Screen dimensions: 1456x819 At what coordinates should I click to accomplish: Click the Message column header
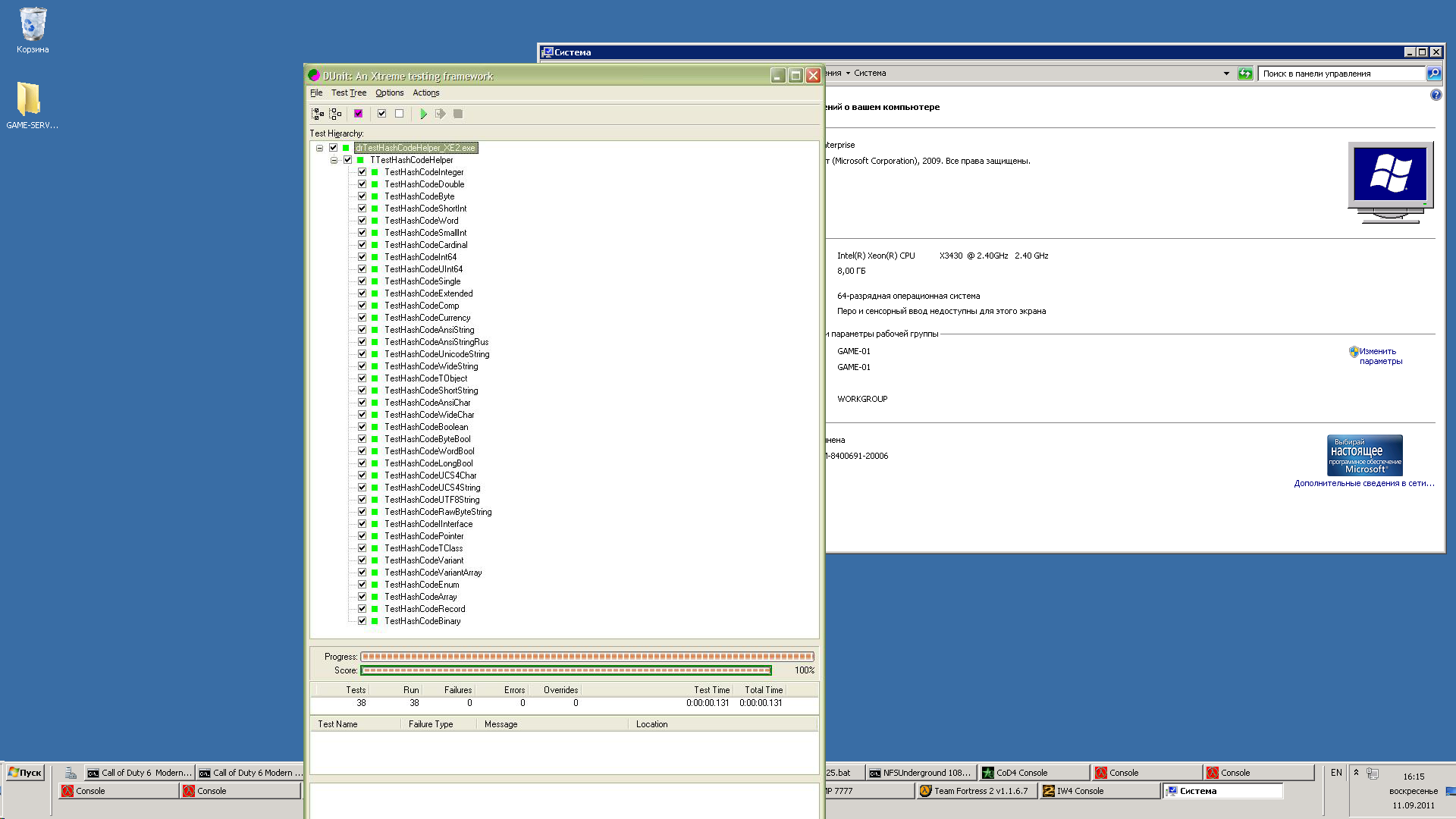[552, 724]
